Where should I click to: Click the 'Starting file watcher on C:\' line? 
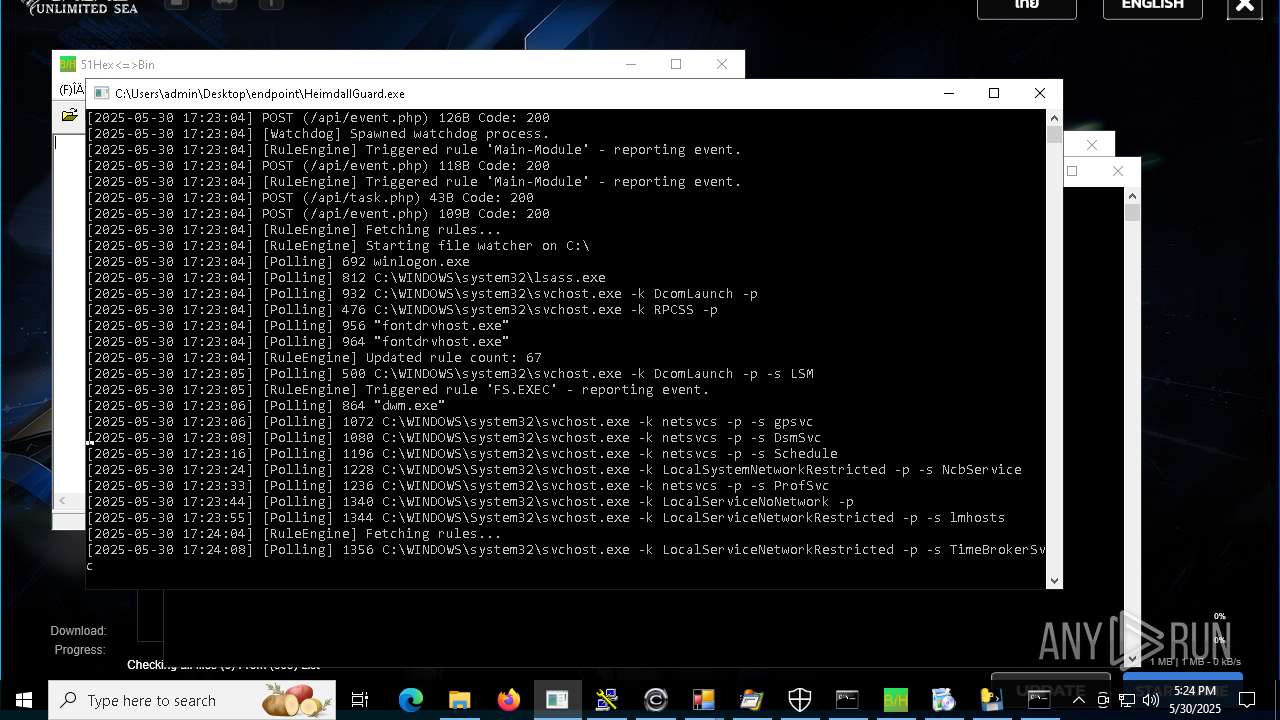coord(338,246)
